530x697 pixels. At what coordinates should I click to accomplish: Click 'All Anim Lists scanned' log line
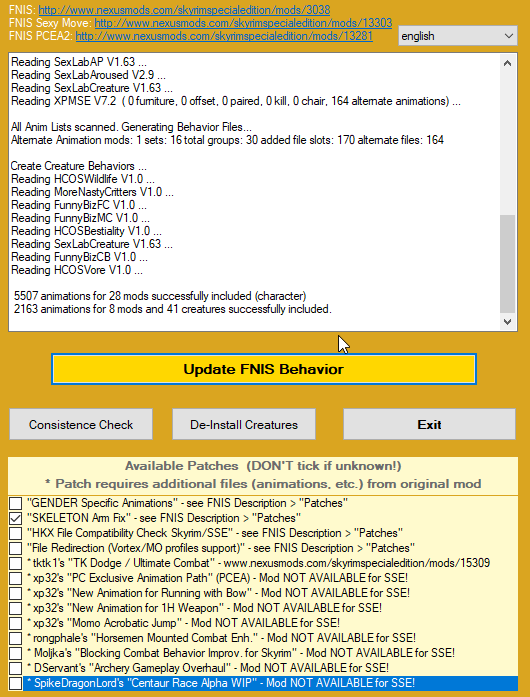pos(133,127)
